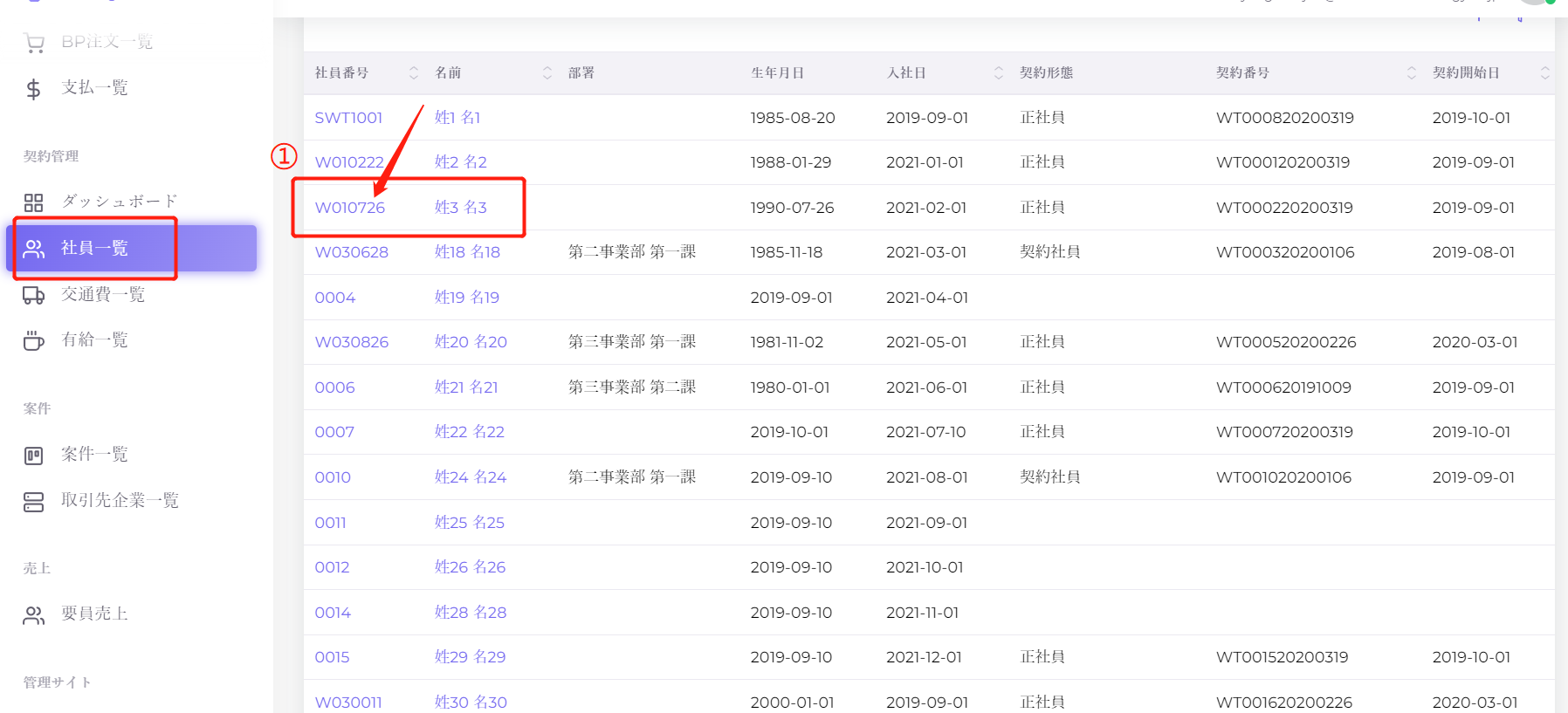Screen dimensions: 1568x713
Task: Select the 取引先企業一覧 sidebar entry
Action: (x=120, y=501)
